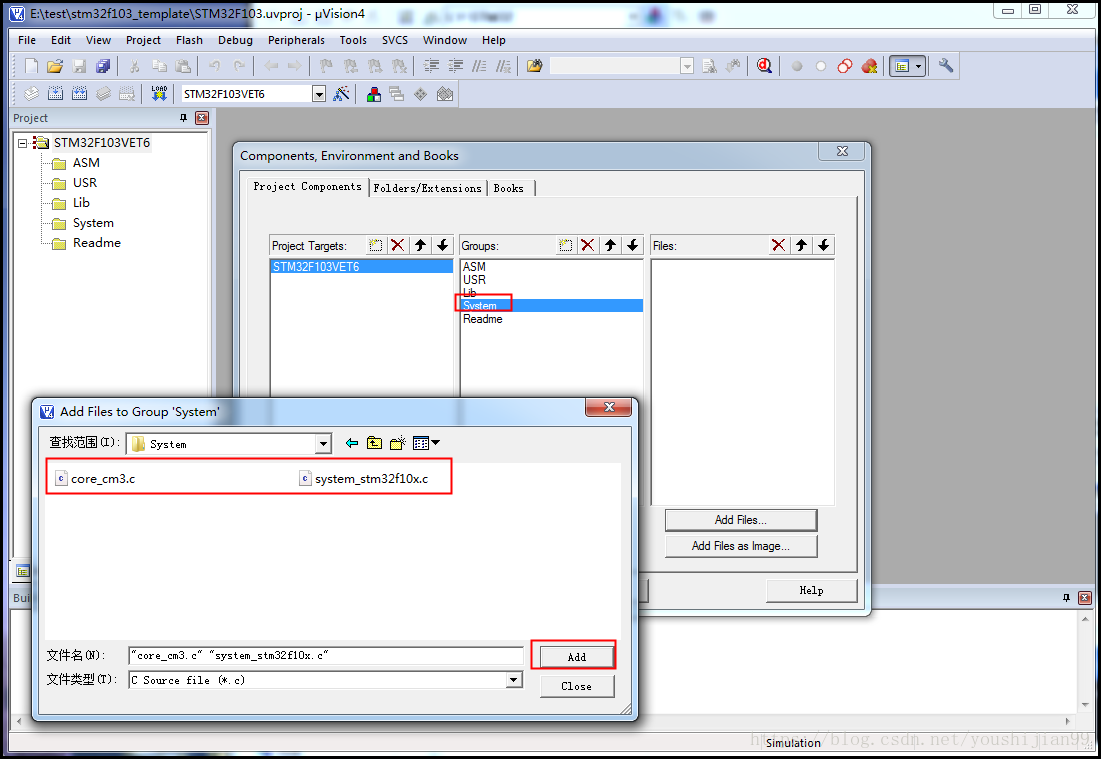
Task: Open the find text combo box dropdown
Action: pos(687,66)
